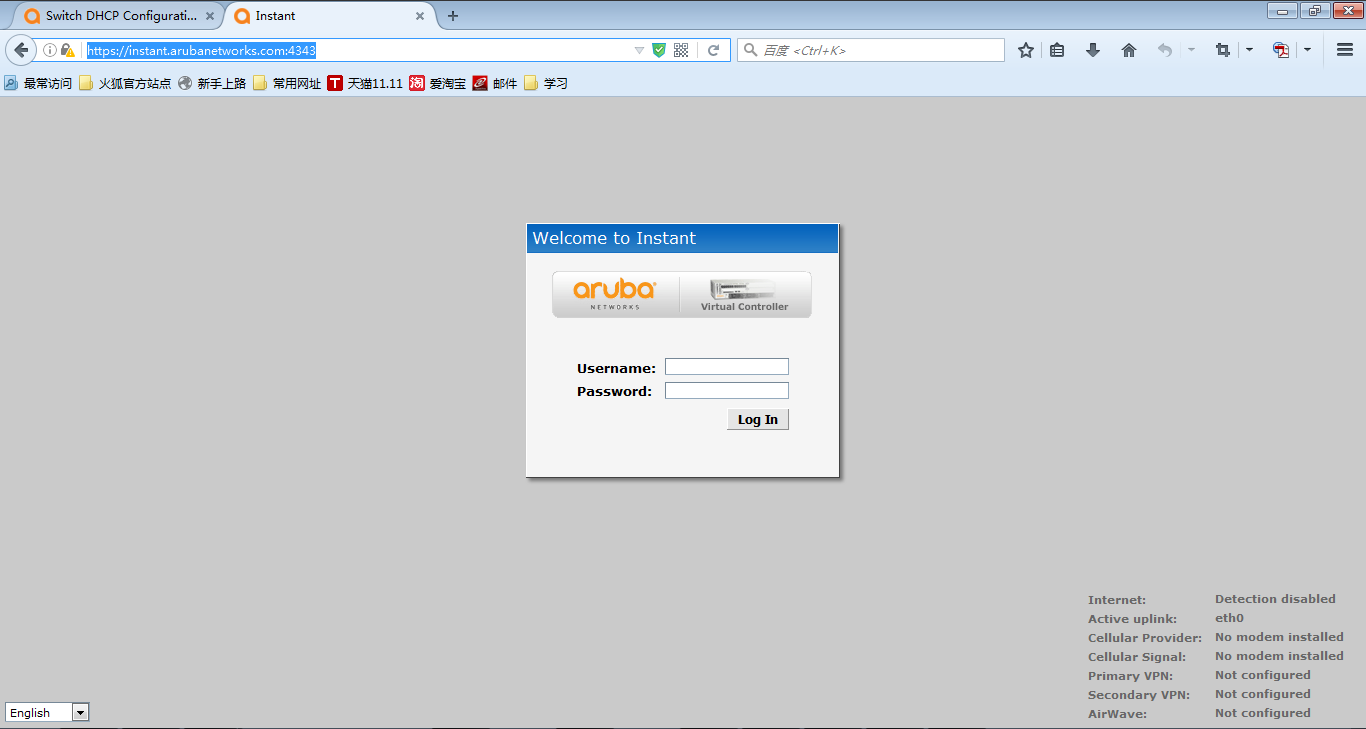Click the Cellular Provider label

tap(1145, 638)
